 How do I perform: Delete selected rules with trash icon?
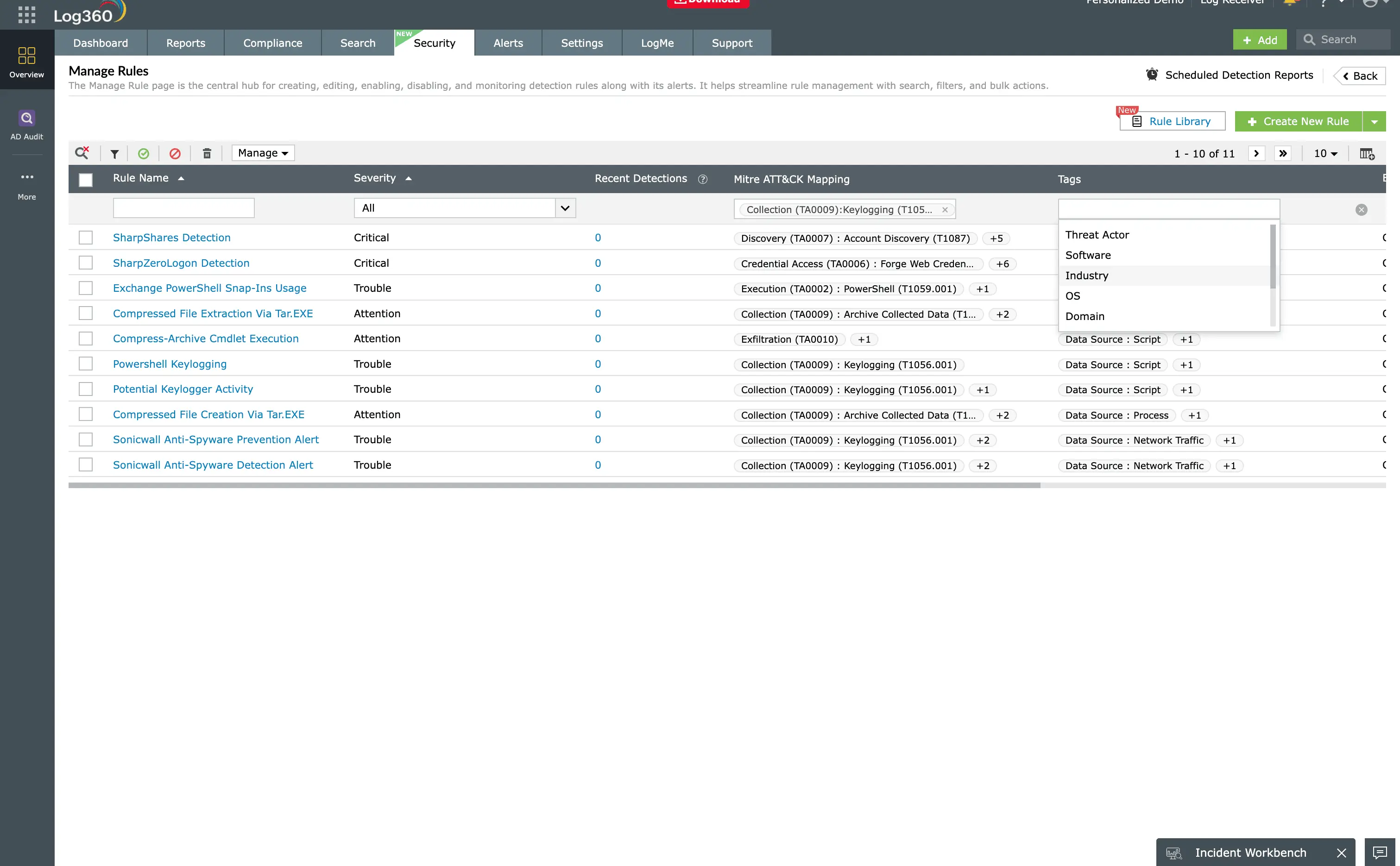[207, 153]
